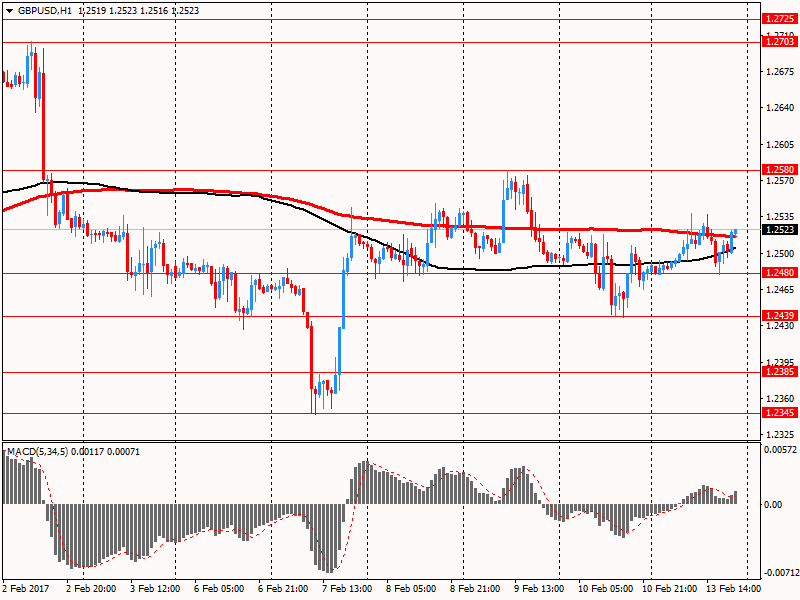Screen dimensions: 800x600
Task: Select the 1.2703 red price label
Action: point(778,42)
